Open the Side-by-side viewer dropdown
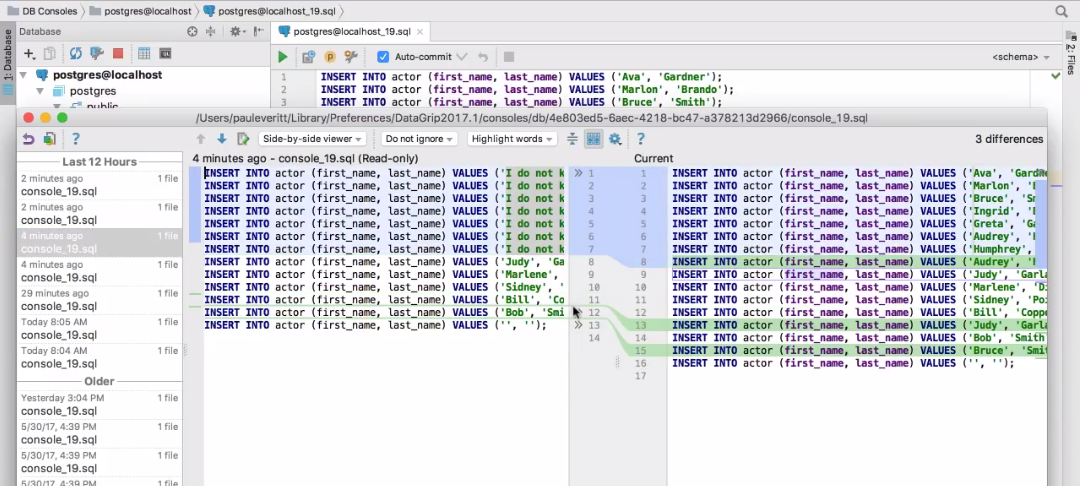The height and width of the screenshot is (486, 1080). (313, 139)
